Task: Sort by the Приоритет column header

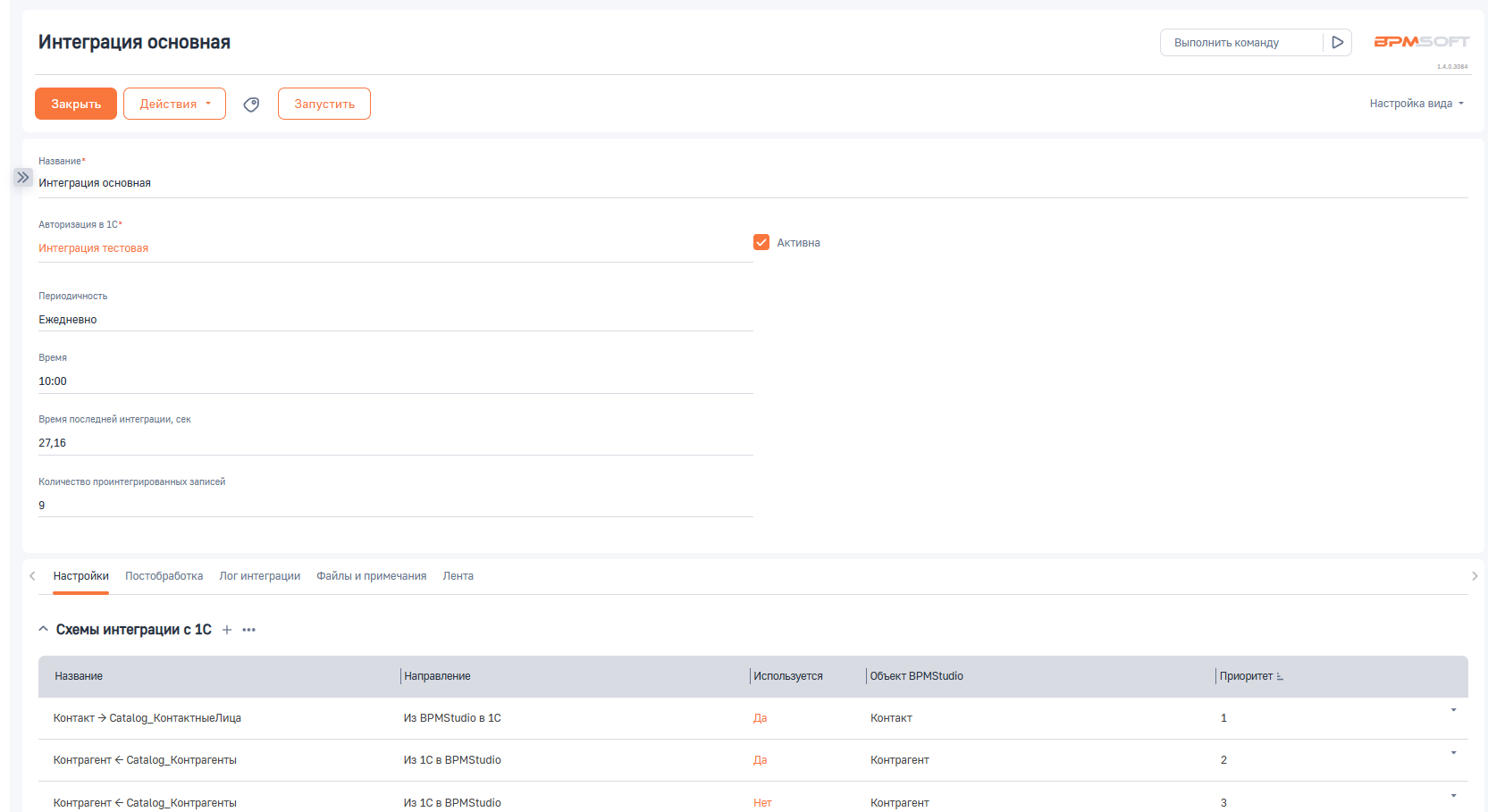Action: (1247, 676)
